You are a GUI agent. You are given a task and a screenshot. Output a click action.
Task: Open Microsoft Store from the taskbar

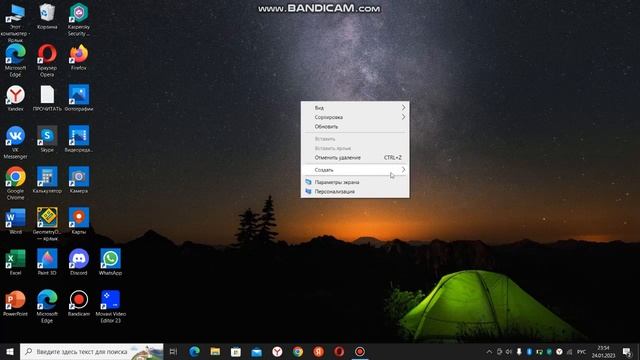tap(236, 351)
